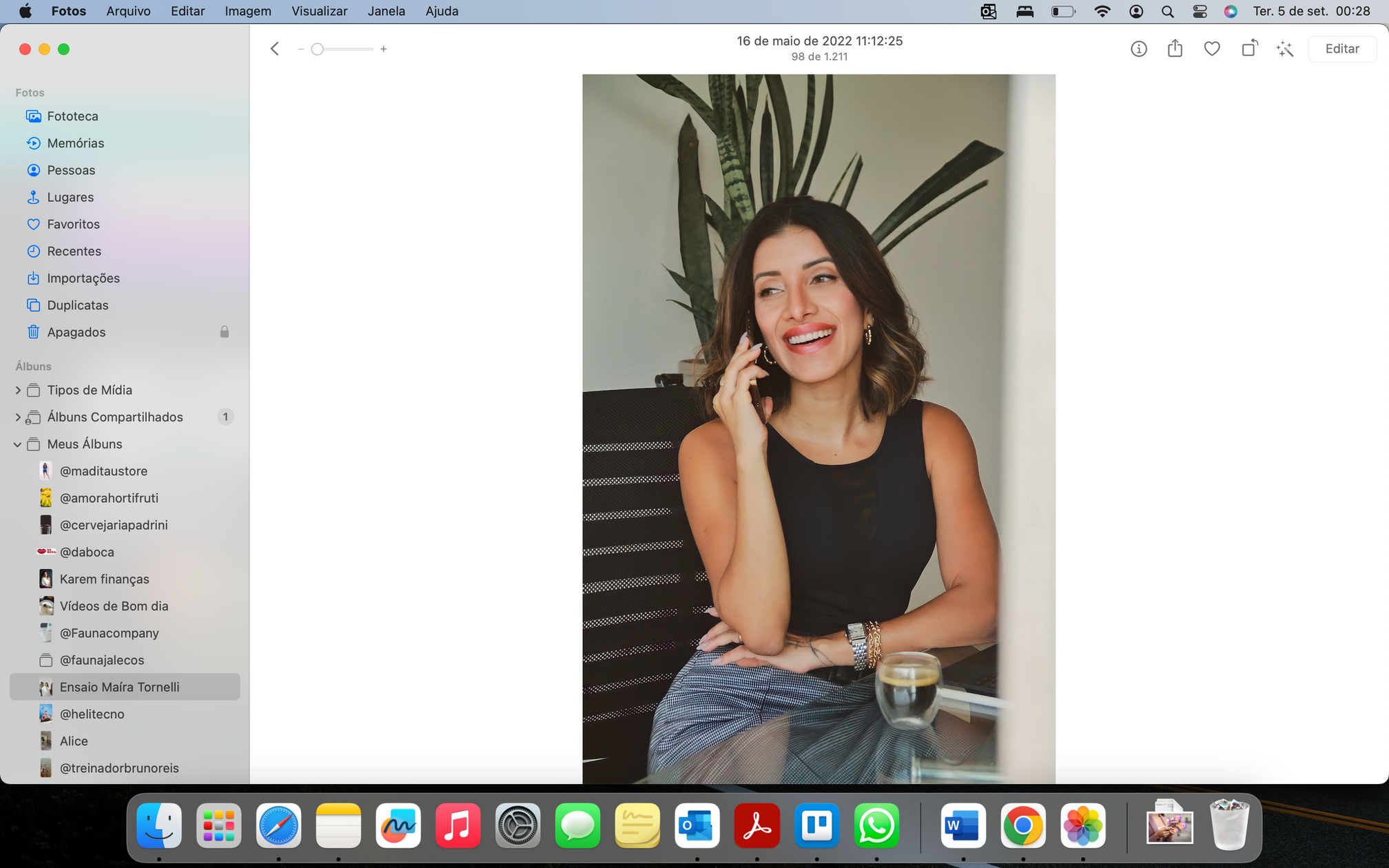
Task: Open Freeform from the Dock
Action: tap(398, 825)
